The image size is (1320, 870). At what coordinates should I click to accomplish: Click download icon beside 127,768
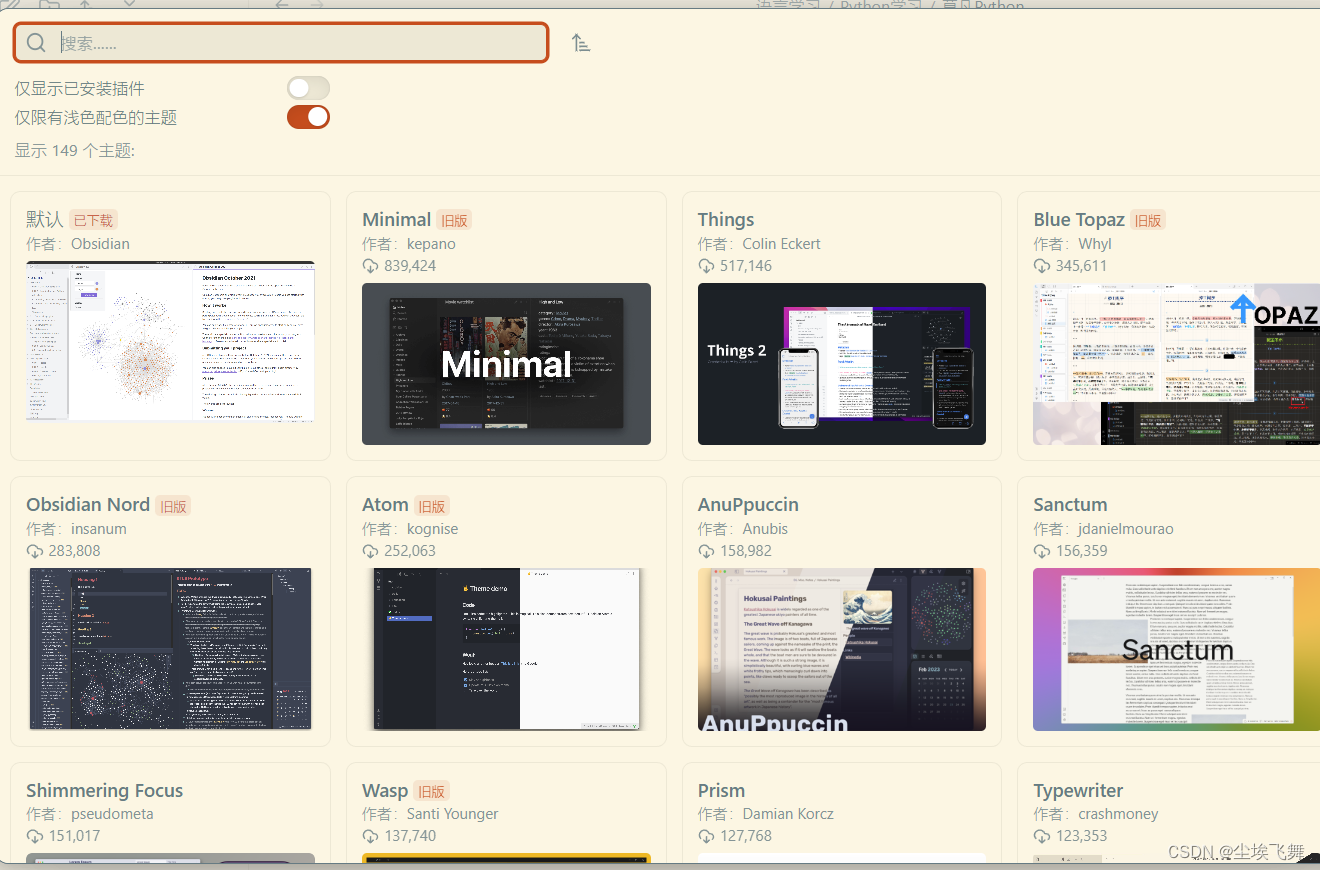[x=706, y=836]
